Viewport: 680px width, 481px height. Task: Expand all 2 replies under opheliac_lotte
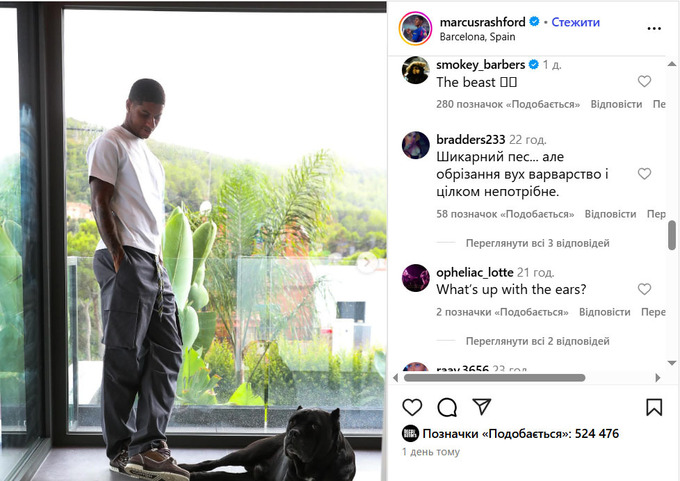(x=537, y=341)
